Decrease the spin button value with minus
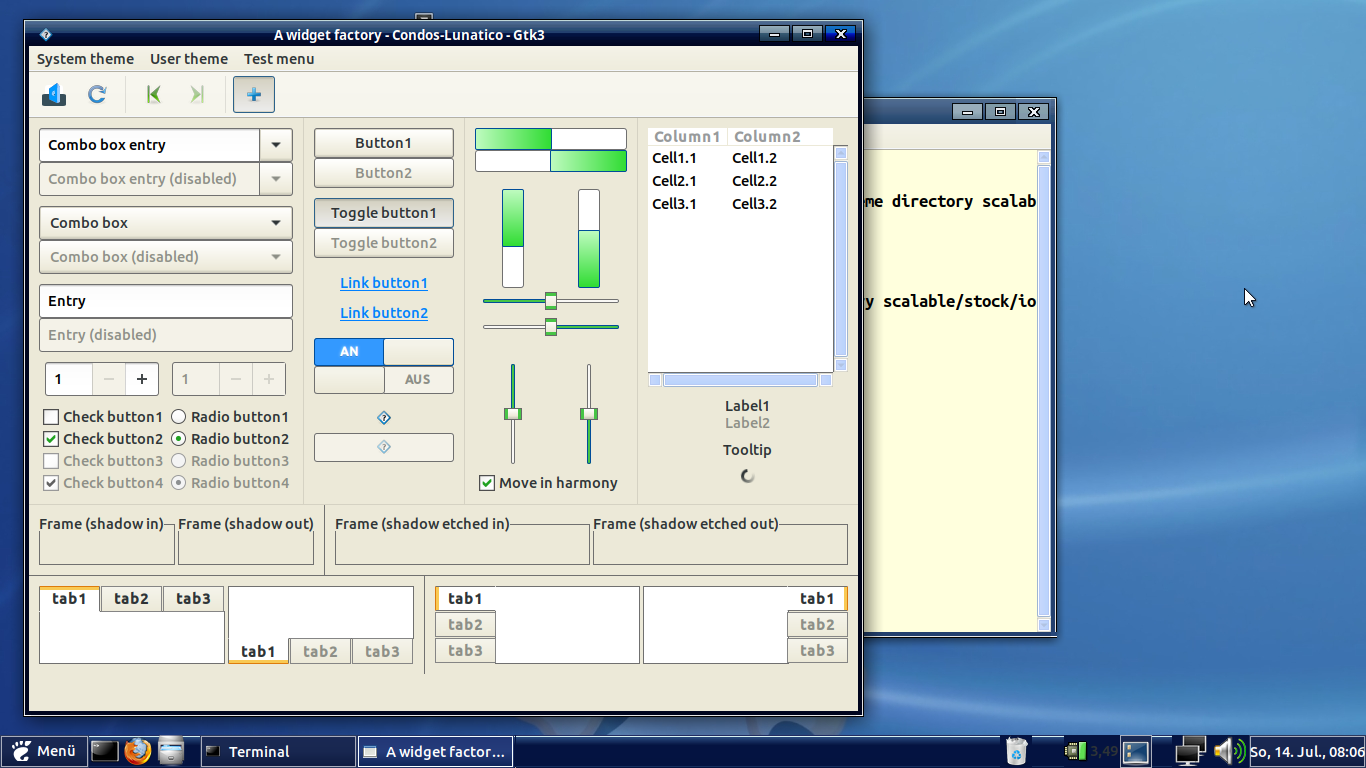1366x768 pixels. [109, 379]
